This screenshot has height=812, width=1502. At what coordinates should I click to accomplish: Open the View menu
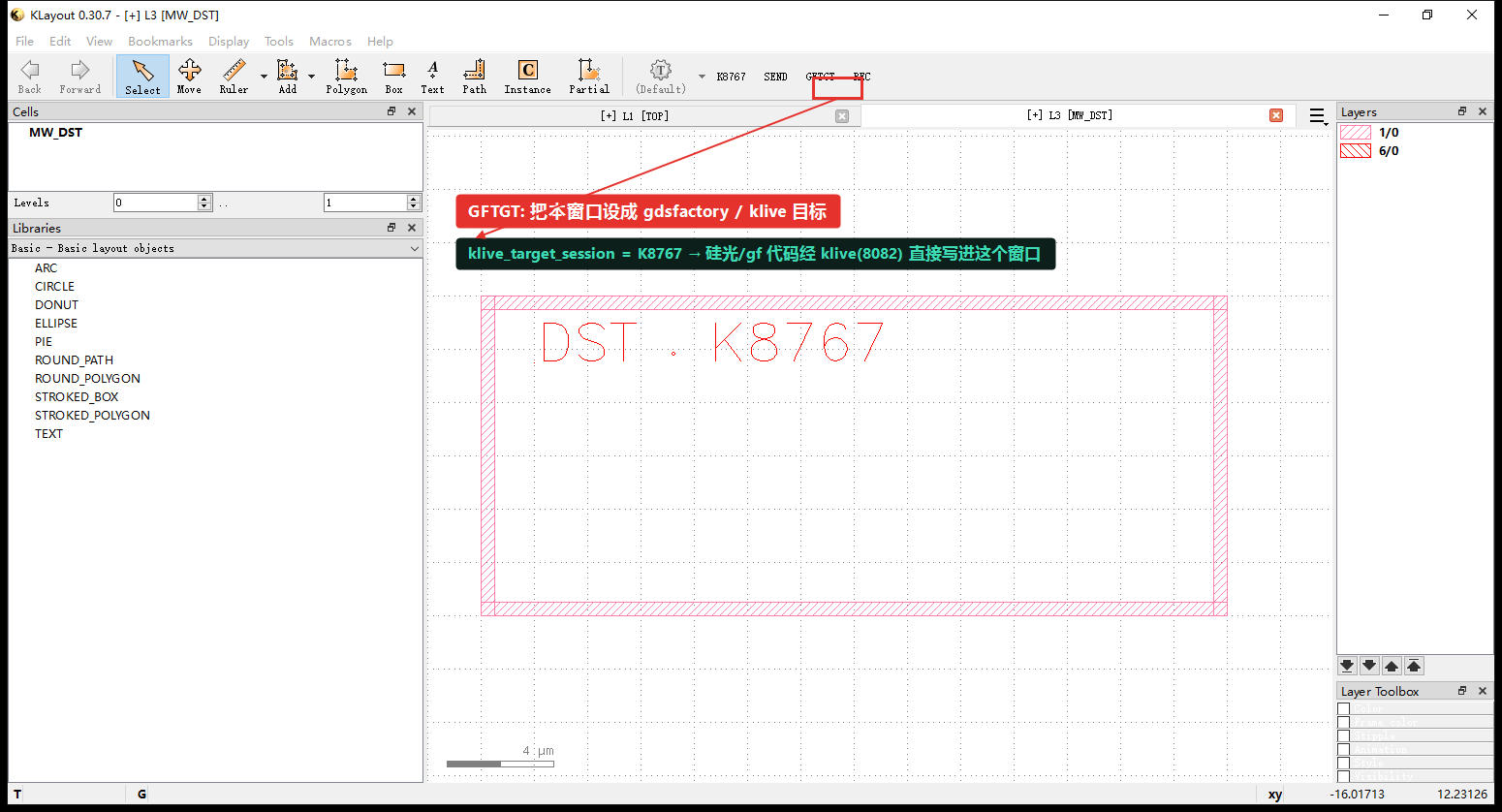coord(99,42)
